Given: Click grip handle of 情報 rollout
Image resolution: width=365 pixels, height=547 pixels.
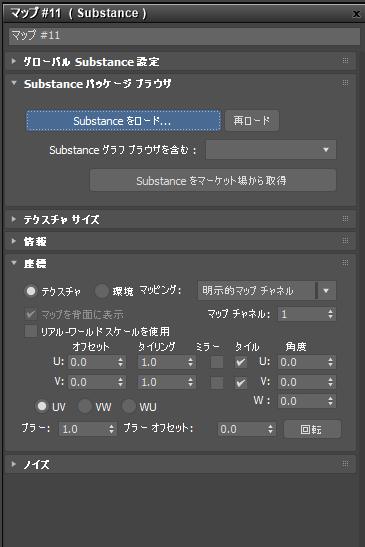Looking at the screenshot, I should pyautogui.click(x=345, y=241).
